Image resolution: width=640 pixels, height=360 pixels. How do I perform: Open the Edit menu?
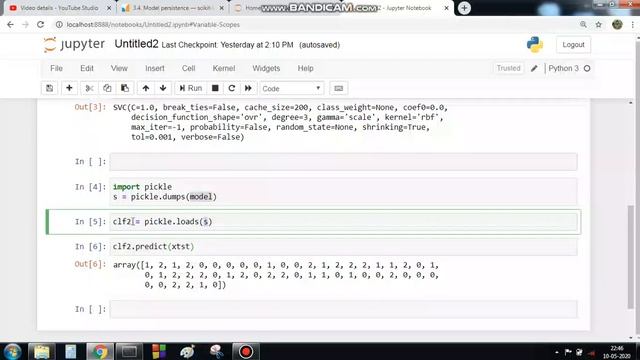click(87, 68)
